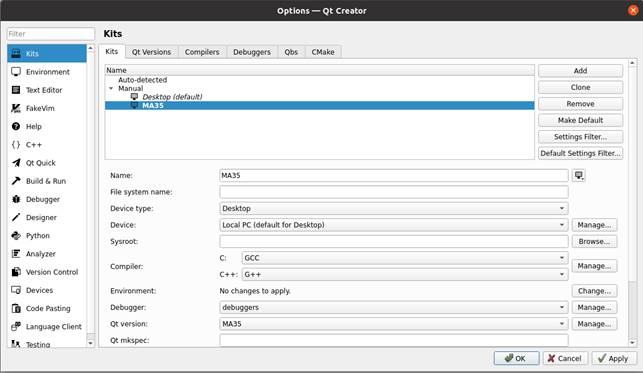The width and height of the screenshot is (643, 373).
Task: Click Browse... for Sysroot
Action: [594, 241]
